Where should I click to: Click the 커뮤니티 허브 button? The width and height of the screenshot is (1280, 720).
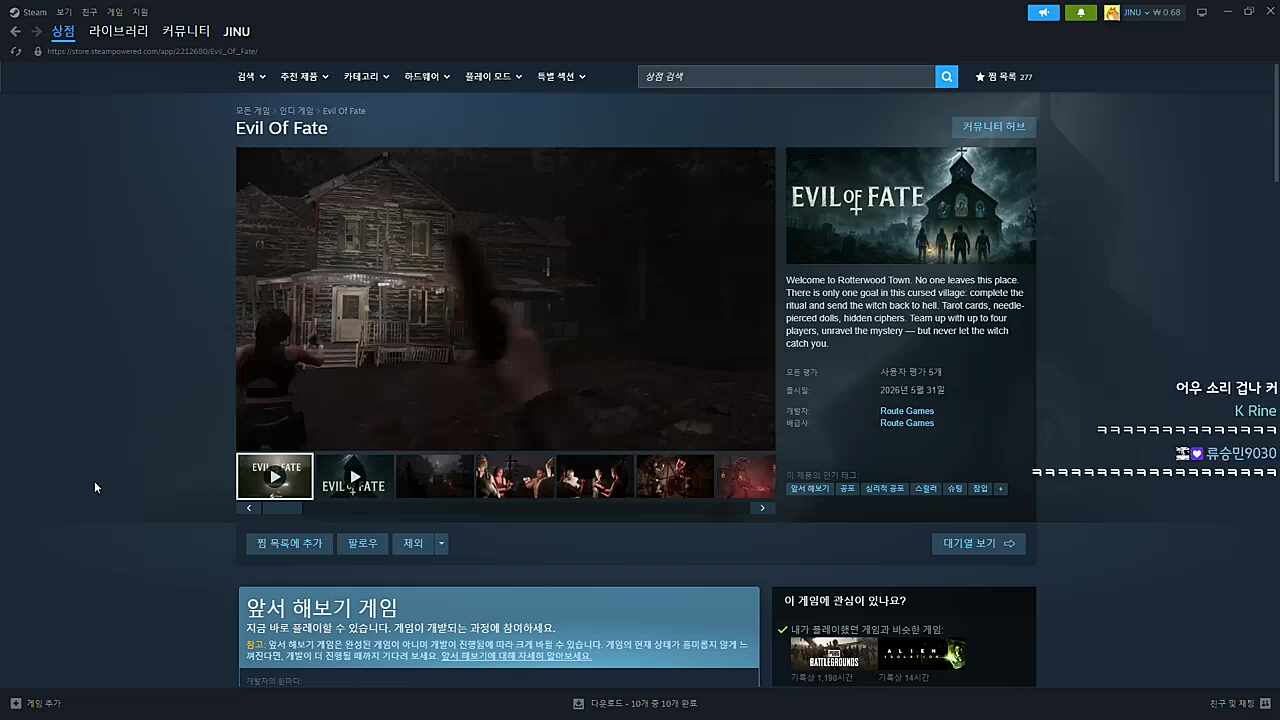coord(994,127)
